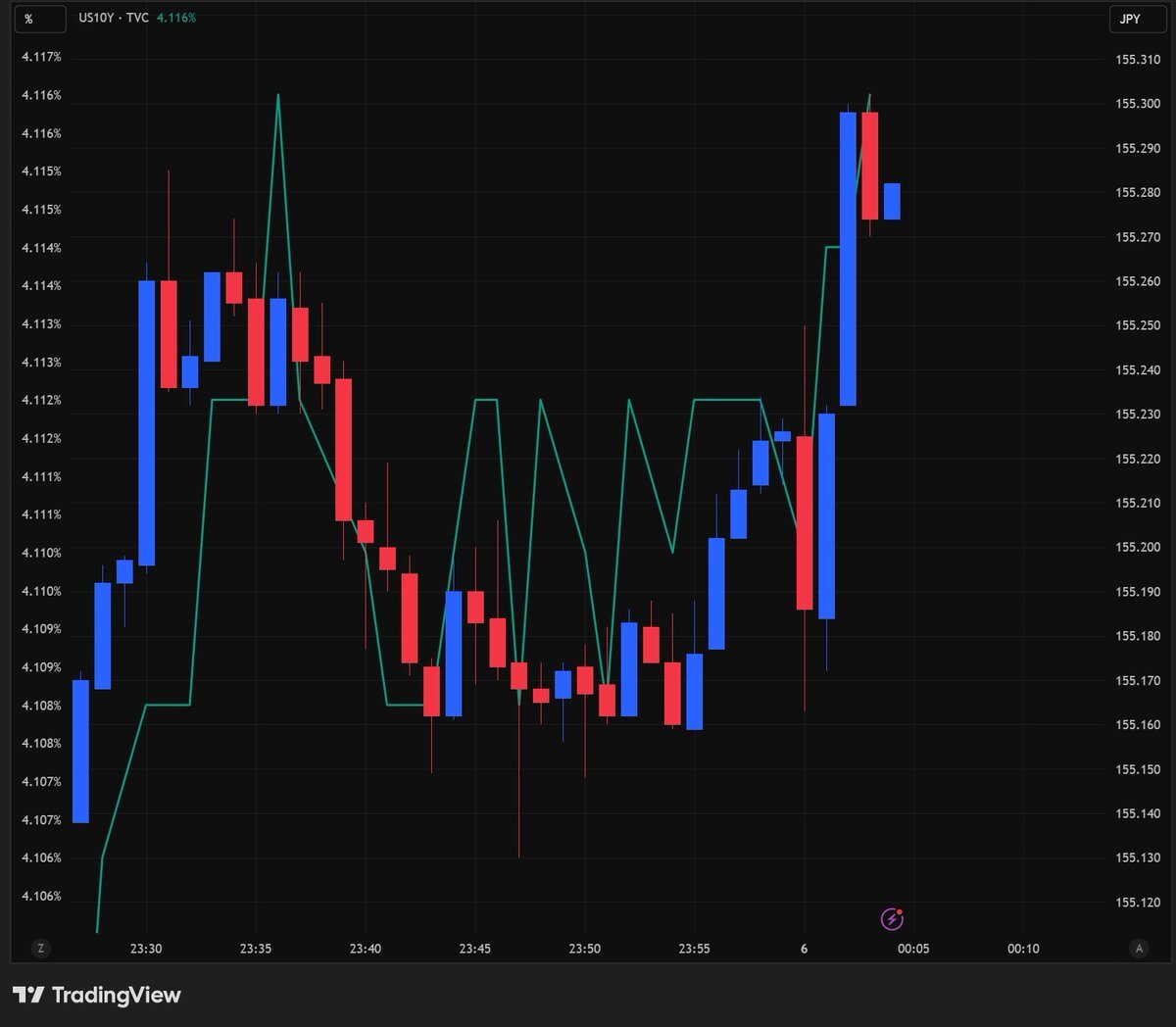
Task: Open the % unit selector on left axis
Action: click(28, 19)
